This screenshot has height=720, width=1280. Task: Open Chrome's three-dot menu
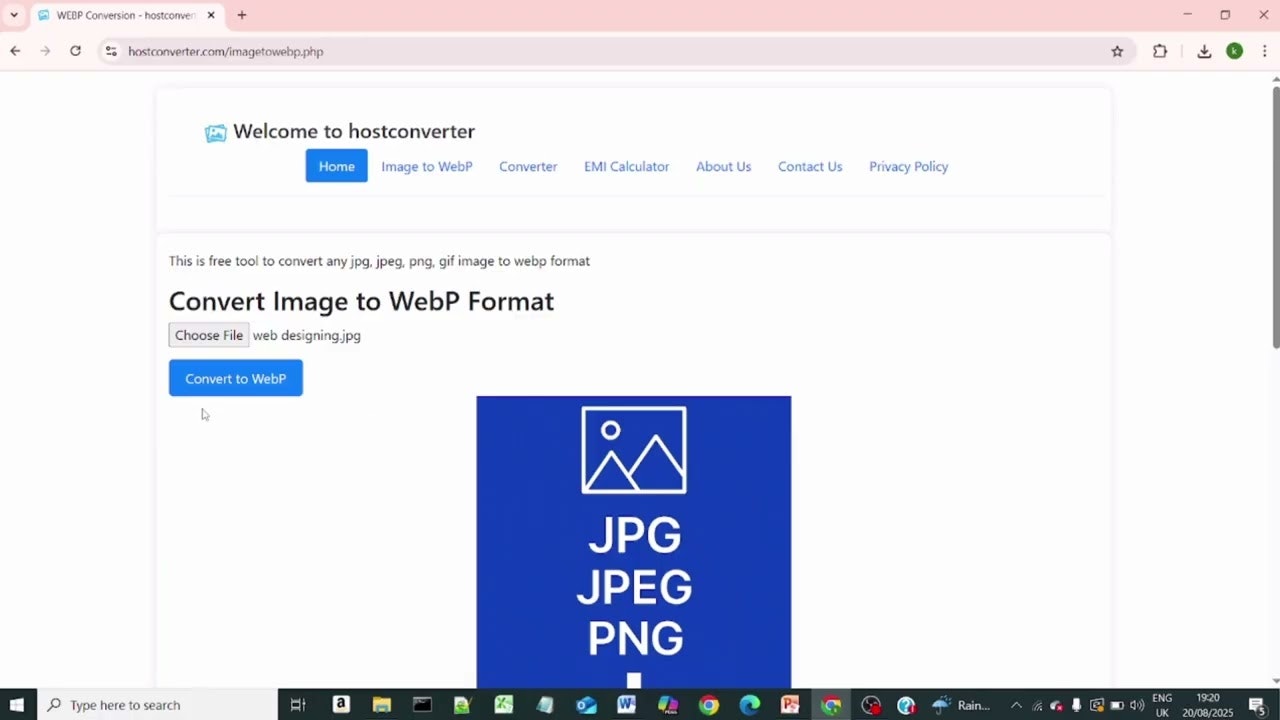tap(1265, 50)
